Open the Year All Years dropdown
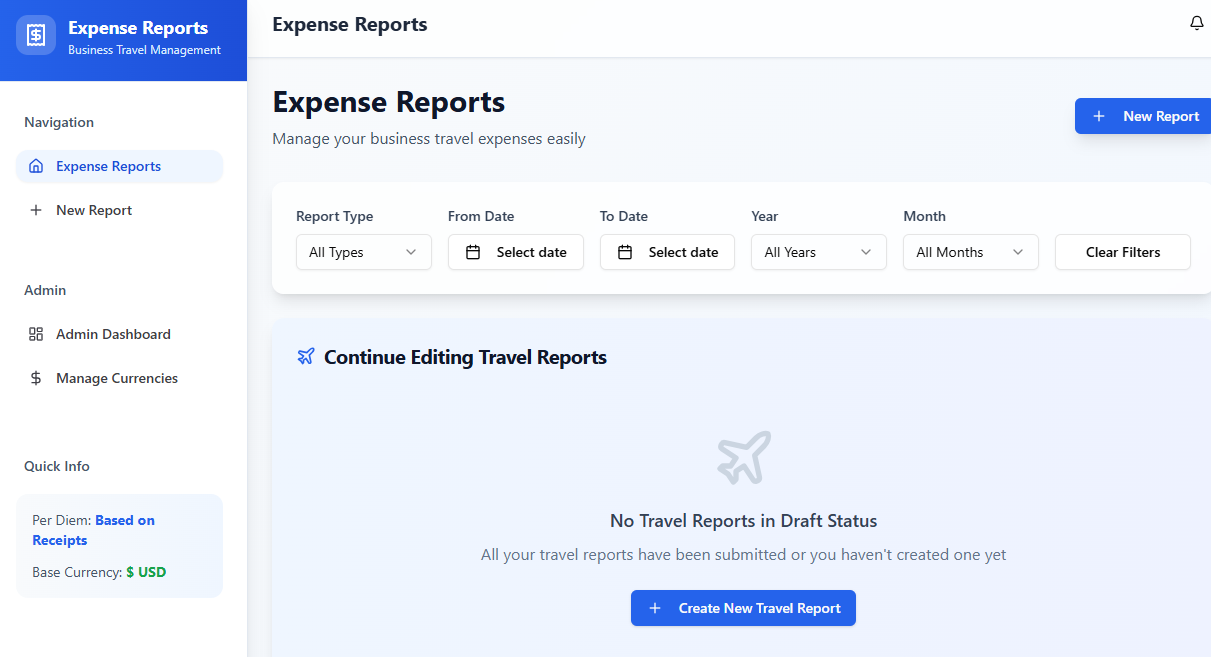Screen dimensions: 1211x657 [x=819, y=252]
